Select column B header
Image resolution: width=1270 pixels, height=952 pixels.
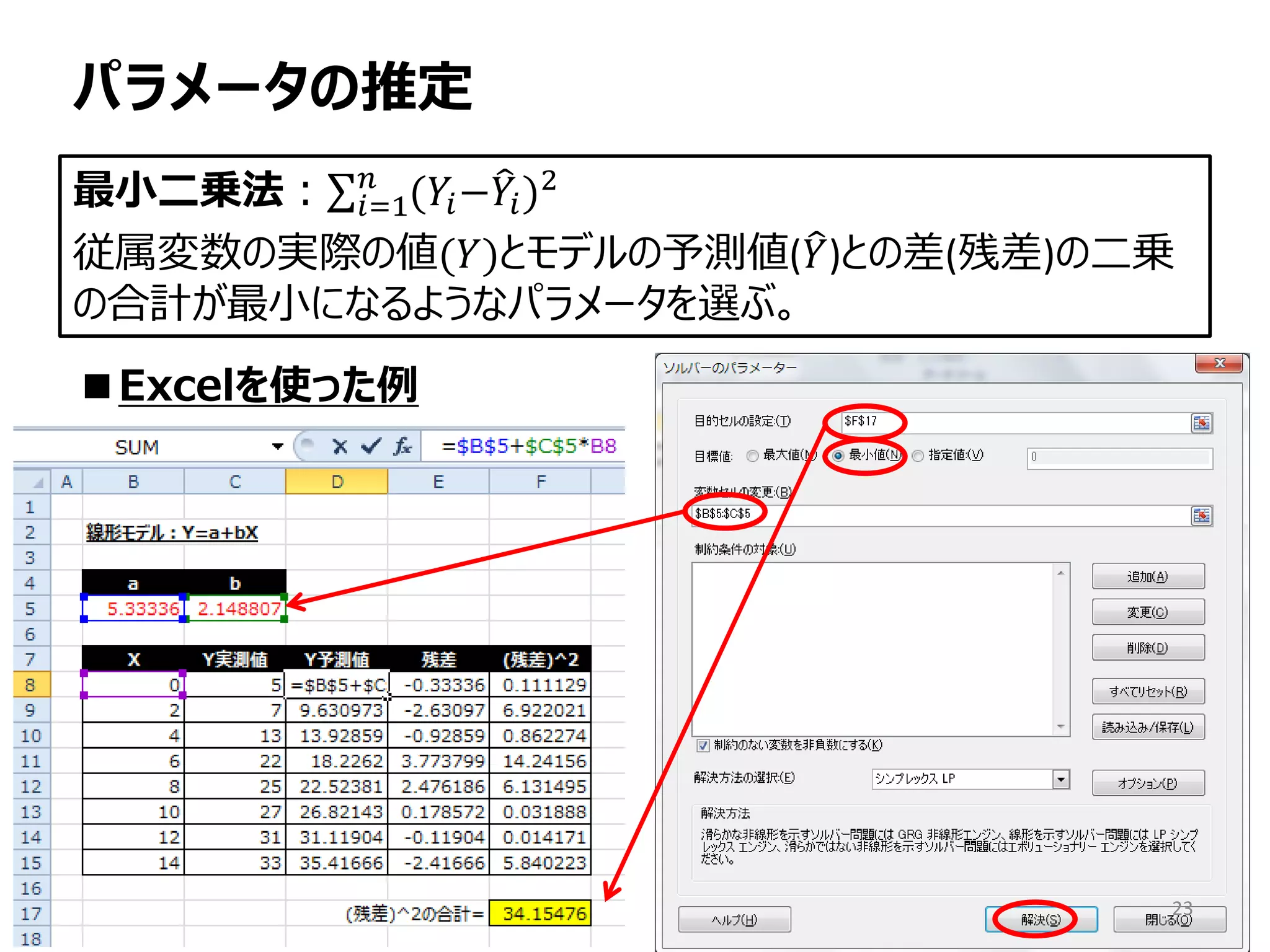tap(133, 482)
